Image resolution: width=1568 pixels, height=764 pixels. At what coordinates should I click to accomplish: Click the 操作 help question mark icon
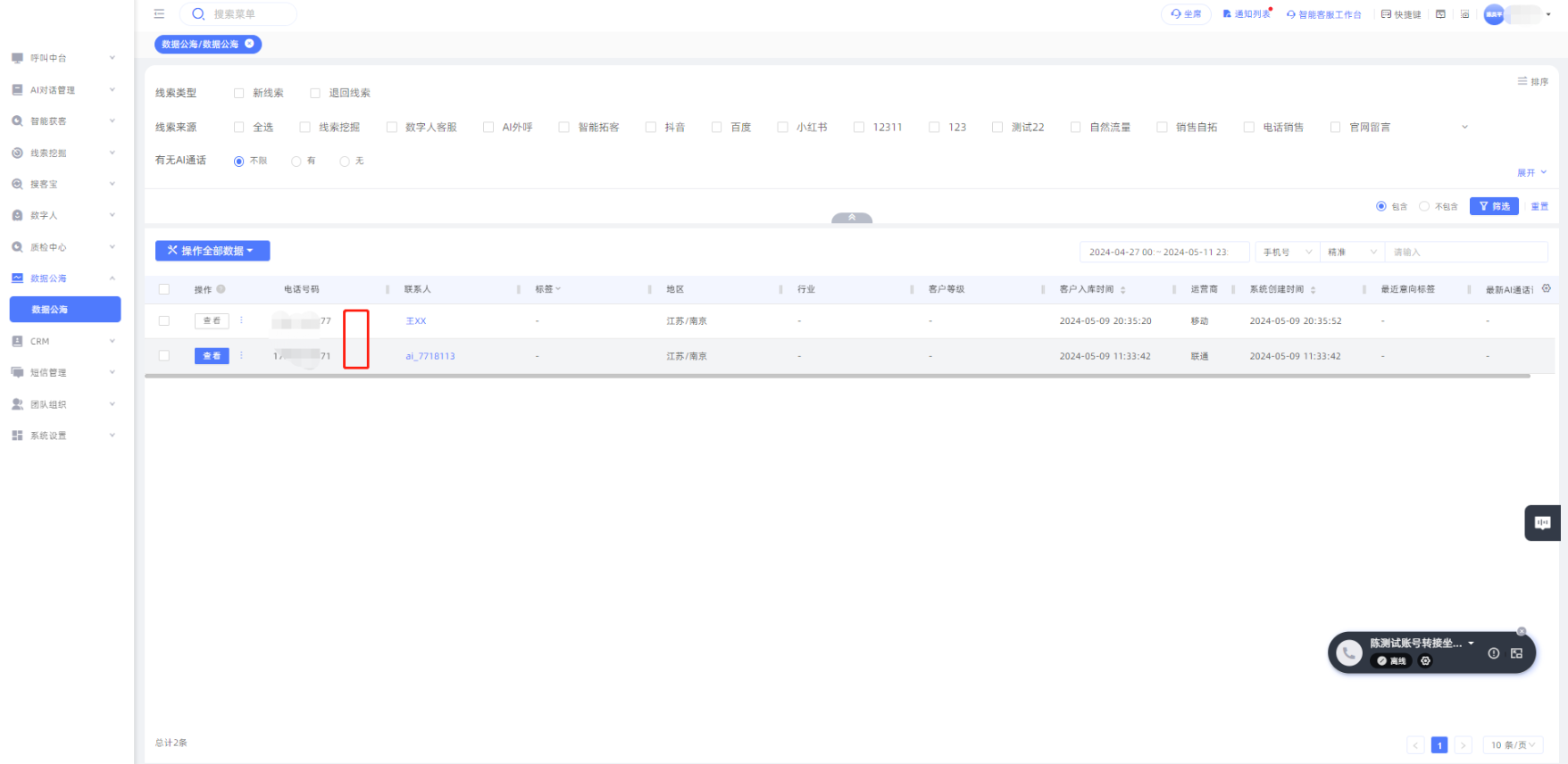(221, 289)
